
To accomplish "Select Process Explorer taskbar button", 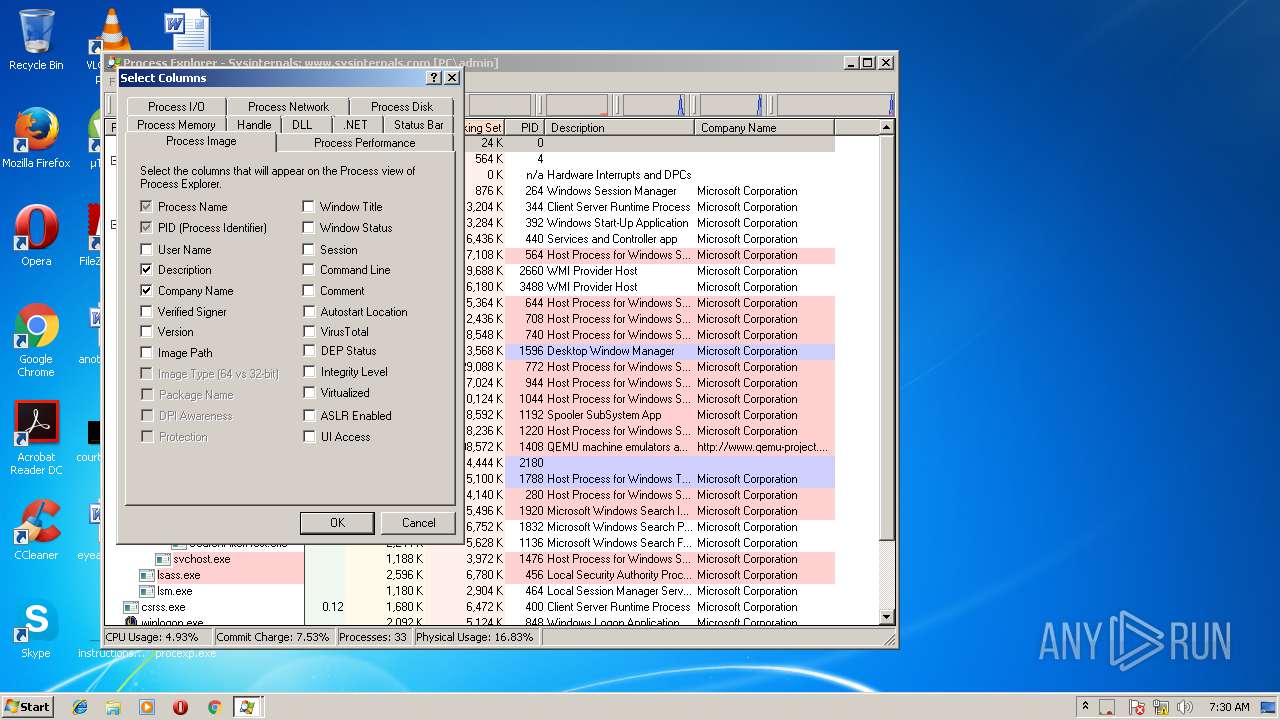I will 246,707.
